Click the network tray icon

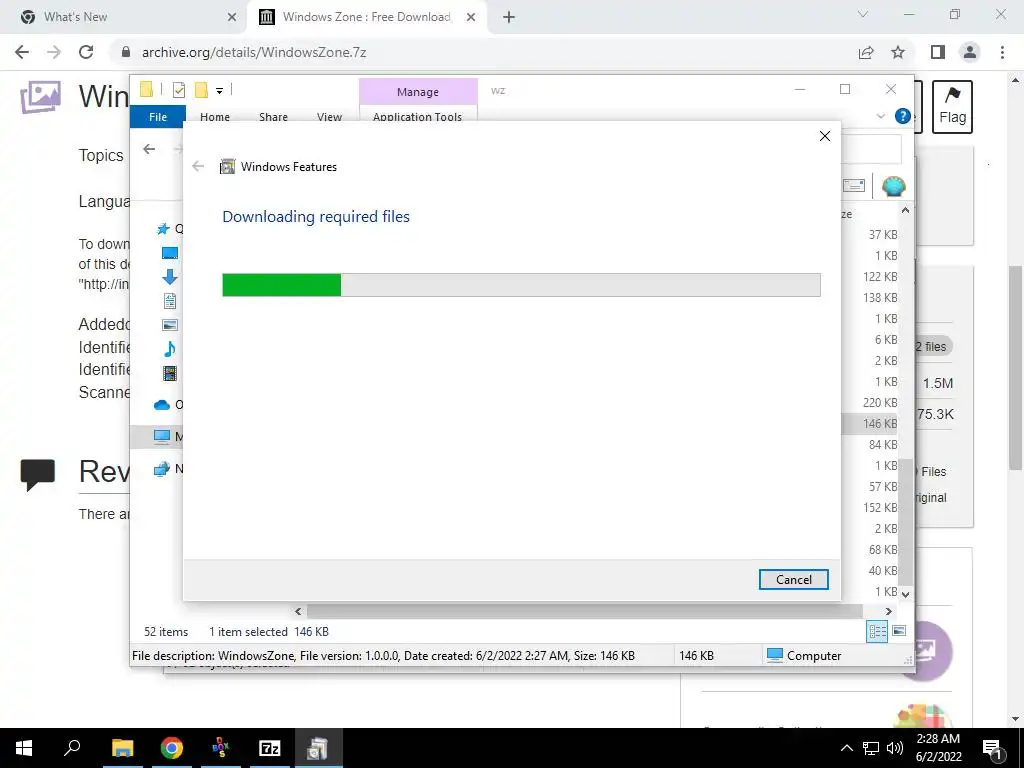click(x=871, y=748)
